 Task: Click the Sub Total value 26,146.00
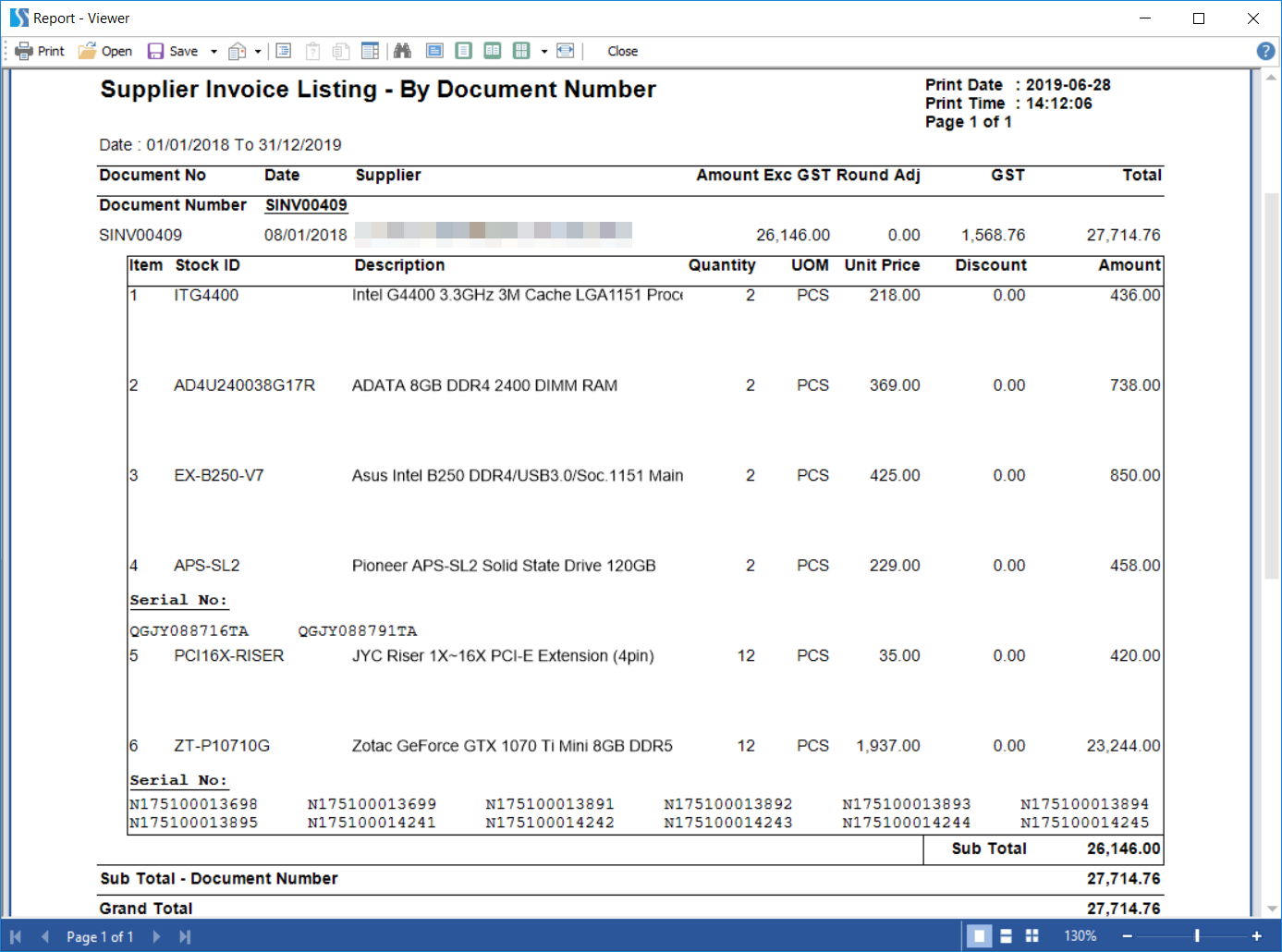pyautogui.click(x=1124, y=848)
